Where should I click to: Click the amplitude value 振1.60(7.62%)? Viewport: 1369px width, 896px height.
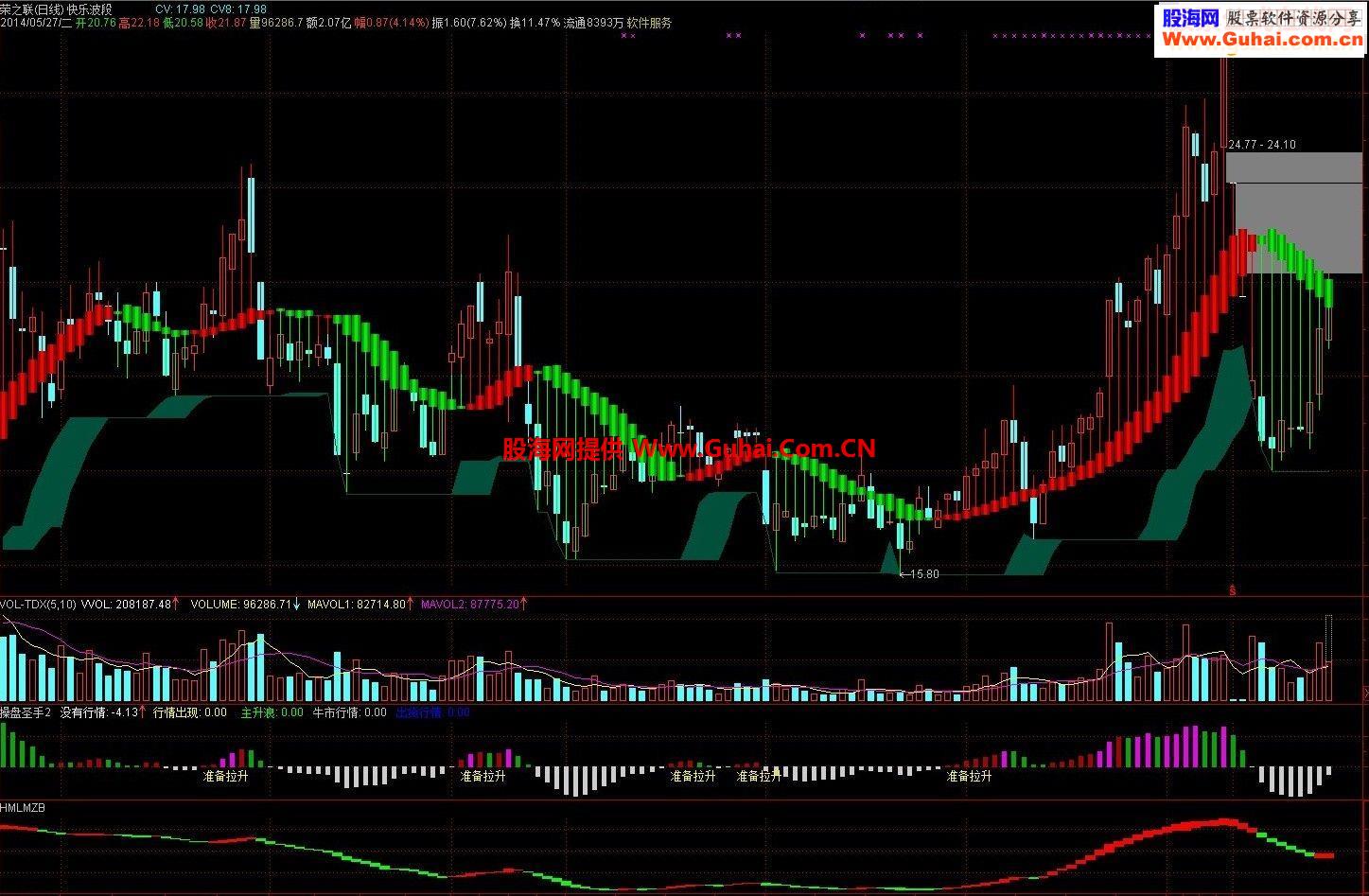pyautogui.click(x=469, y=22)
